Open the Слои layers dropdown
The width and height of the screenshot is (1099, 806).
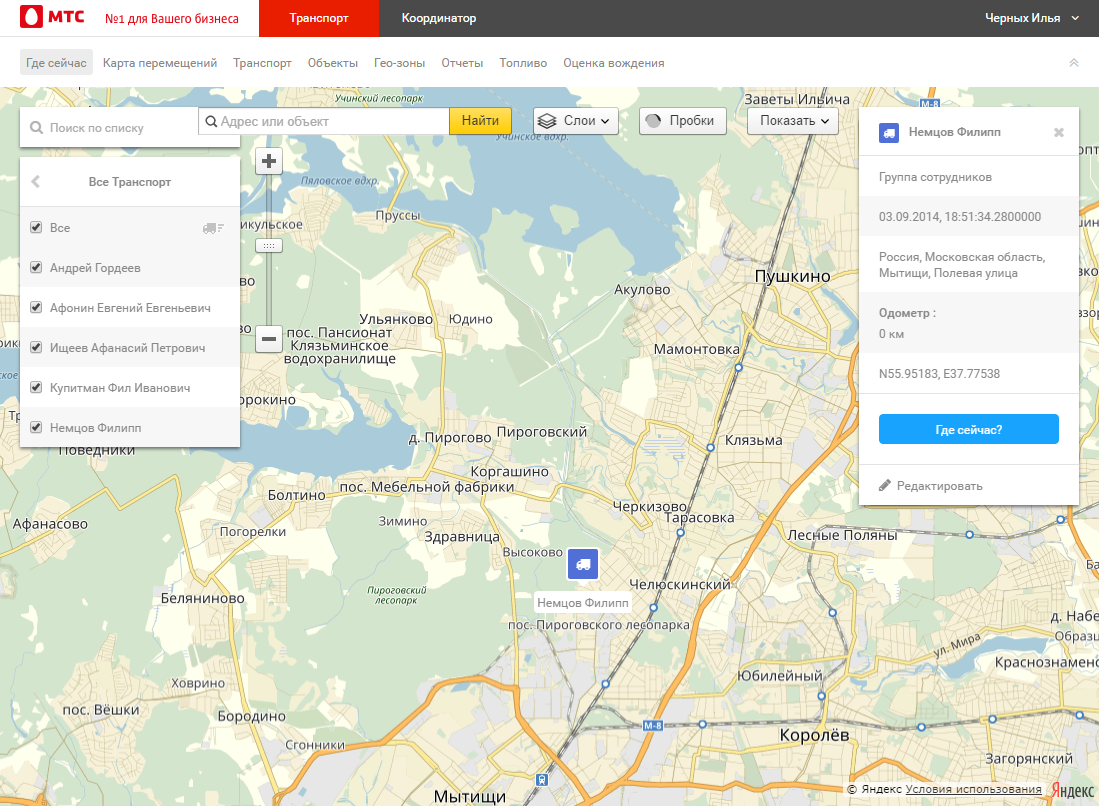[x=575, y=121]
